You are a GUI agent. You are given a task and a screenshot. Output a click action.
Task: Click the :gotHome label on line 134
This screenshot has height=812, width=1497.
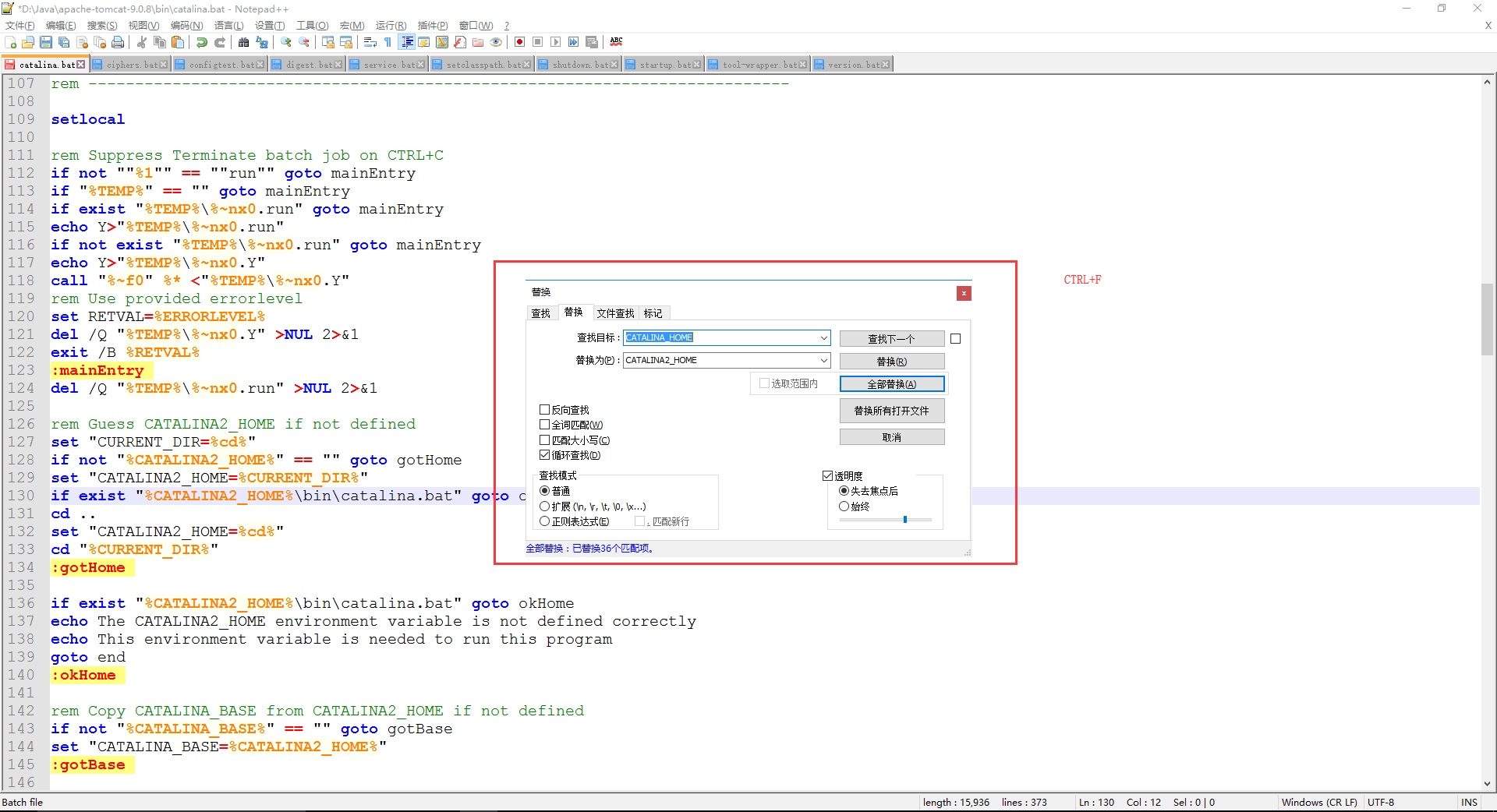click(x=88, y=567)
